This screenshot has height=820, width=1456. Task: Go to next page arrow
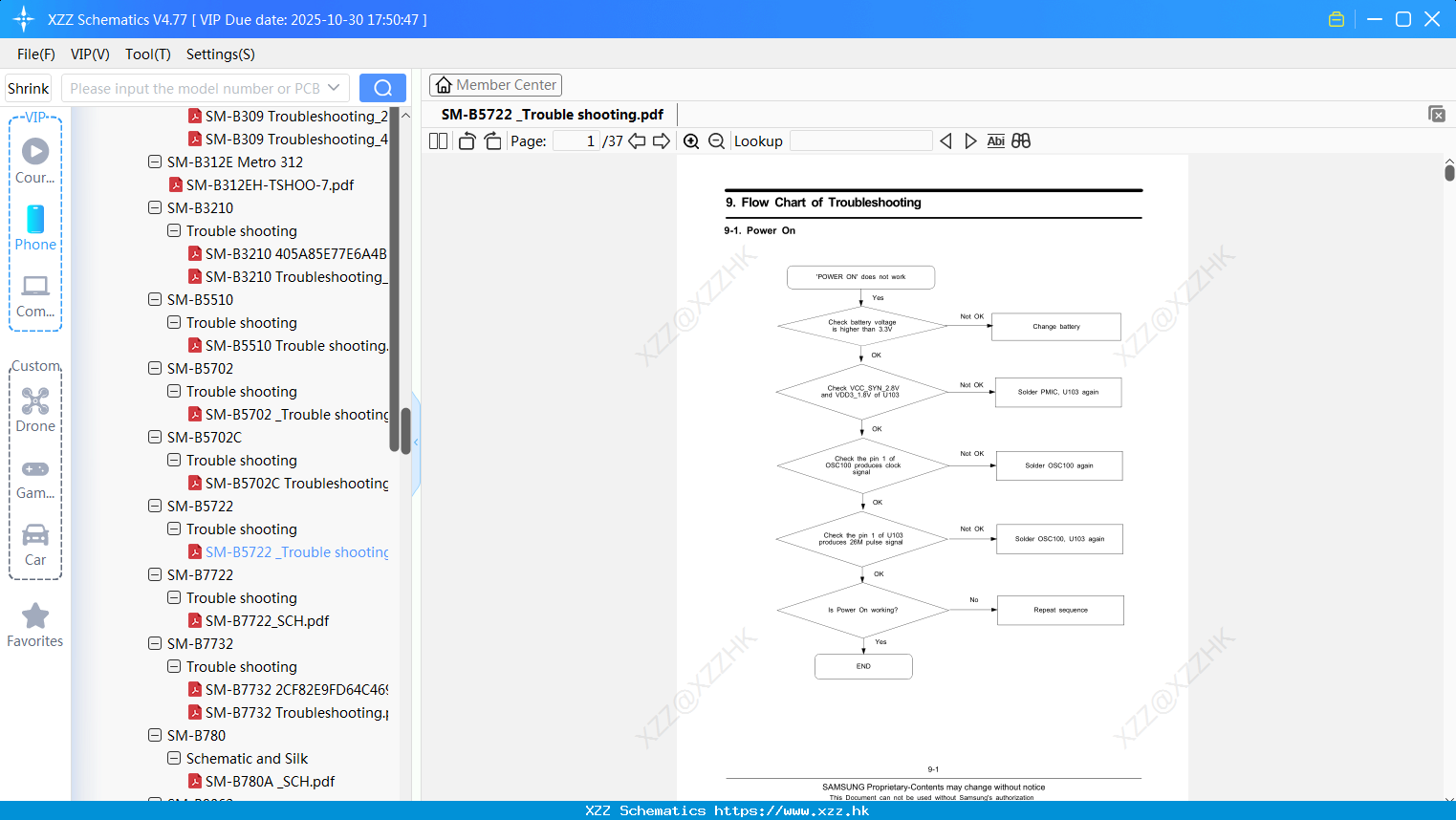(x=662, y=140)
